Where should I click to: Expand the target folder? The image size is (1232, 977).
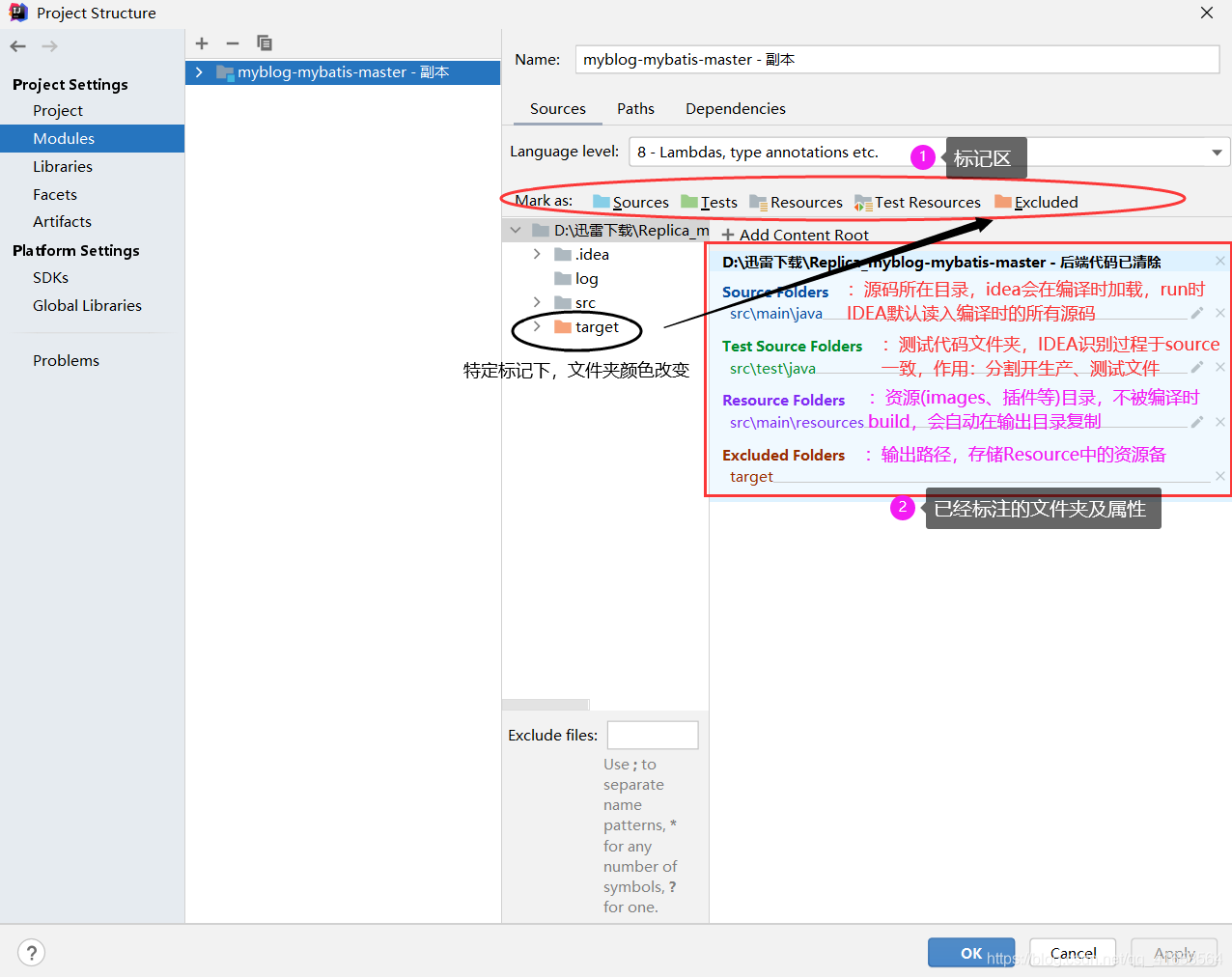(537, 326)
